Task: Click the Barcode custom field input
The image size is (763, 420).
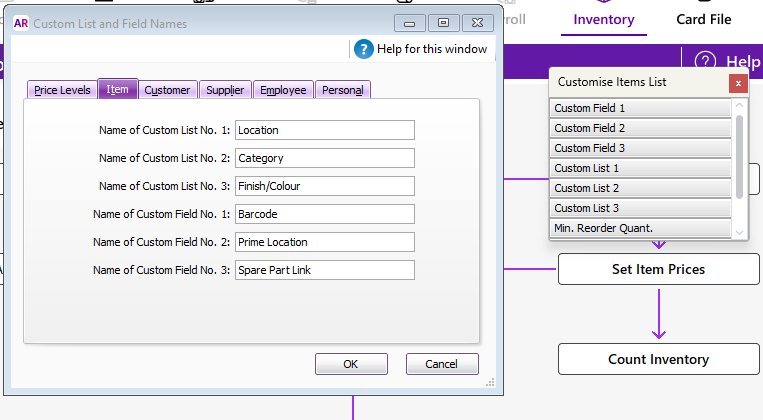Action: point(324,214)
